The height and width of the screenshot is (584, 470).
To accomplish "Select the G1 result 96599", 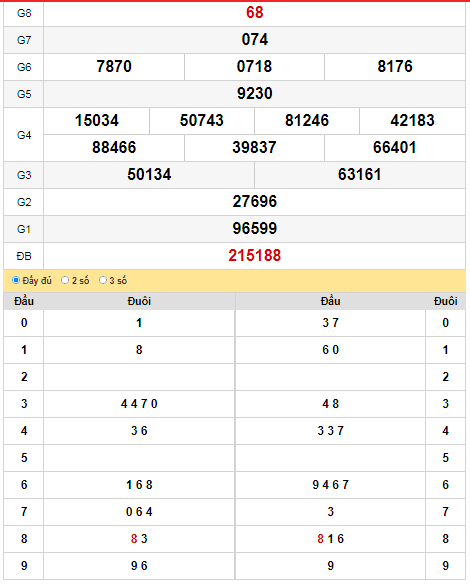I will pyautogui.click(x=254, y=229).
